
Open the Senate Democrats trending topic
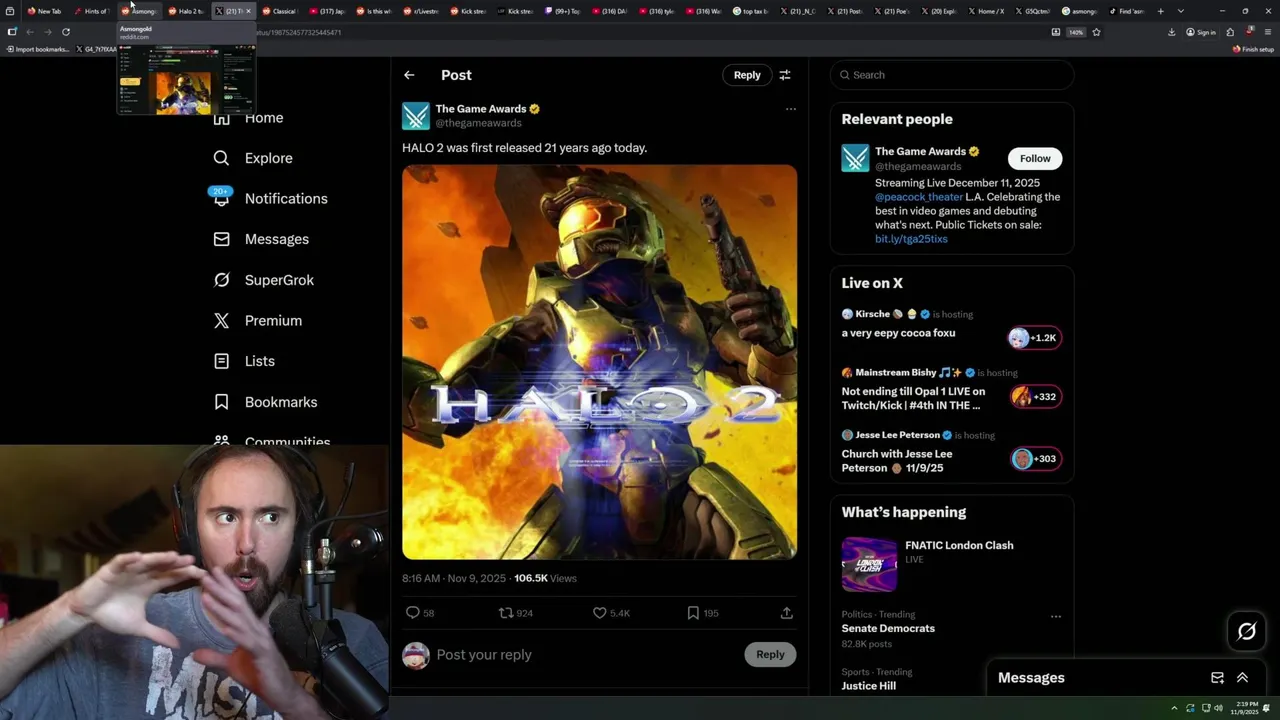[888, 628]
